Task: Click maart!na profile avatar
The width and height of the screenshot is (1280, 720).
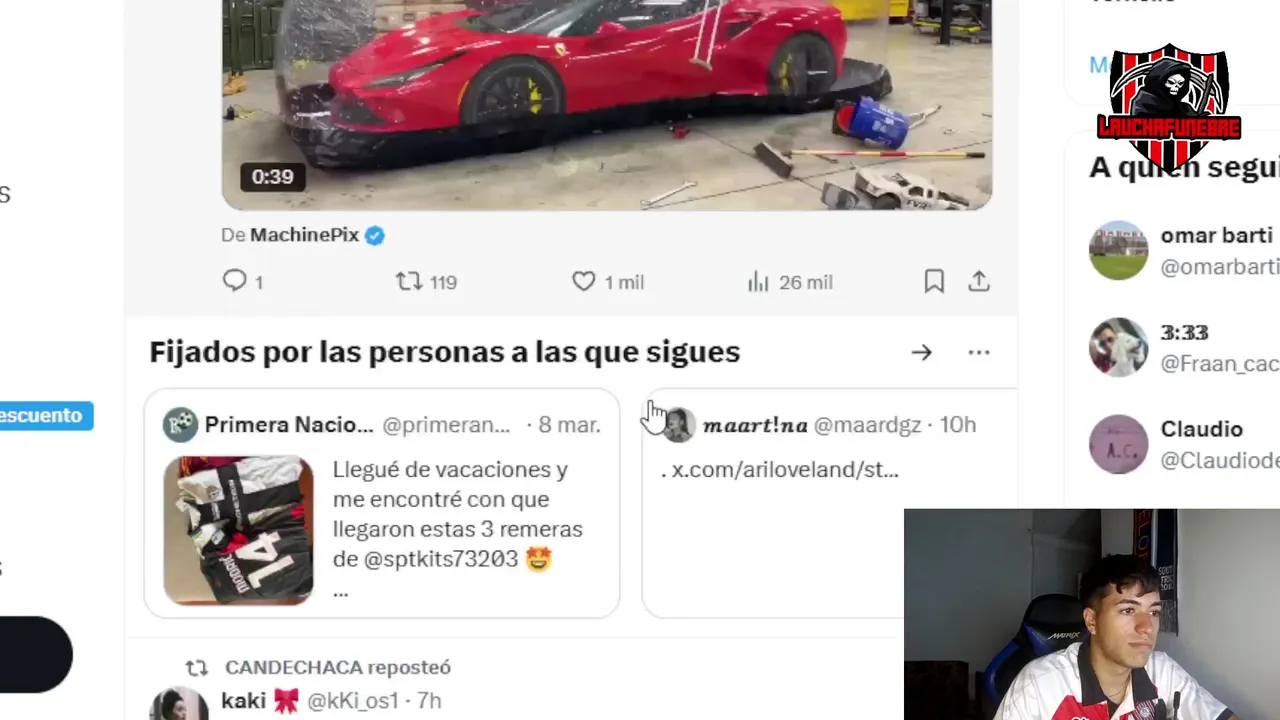Action: (x=679, y=425)
